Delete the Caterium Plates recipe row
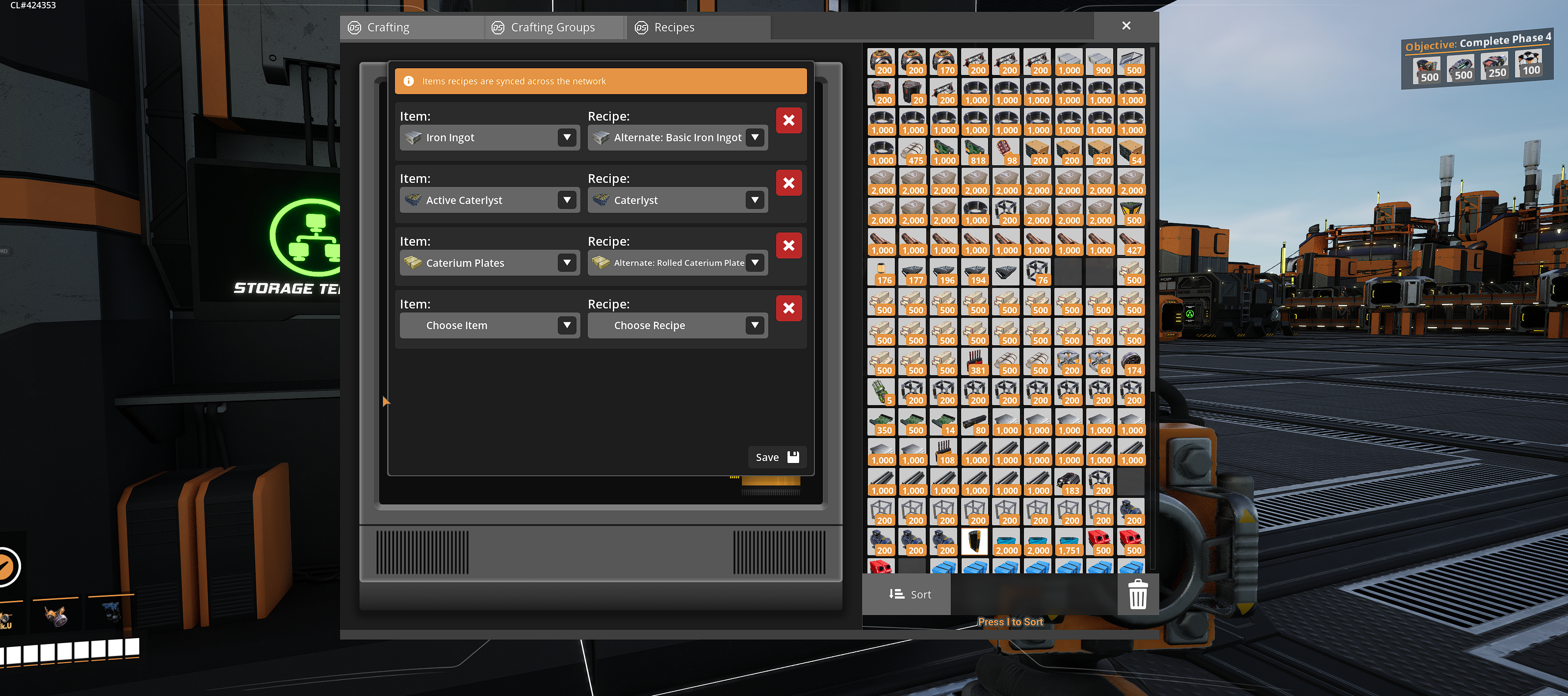Viewport: 1568px width, 696px height. pyautogui.click(x=789, y=246)
